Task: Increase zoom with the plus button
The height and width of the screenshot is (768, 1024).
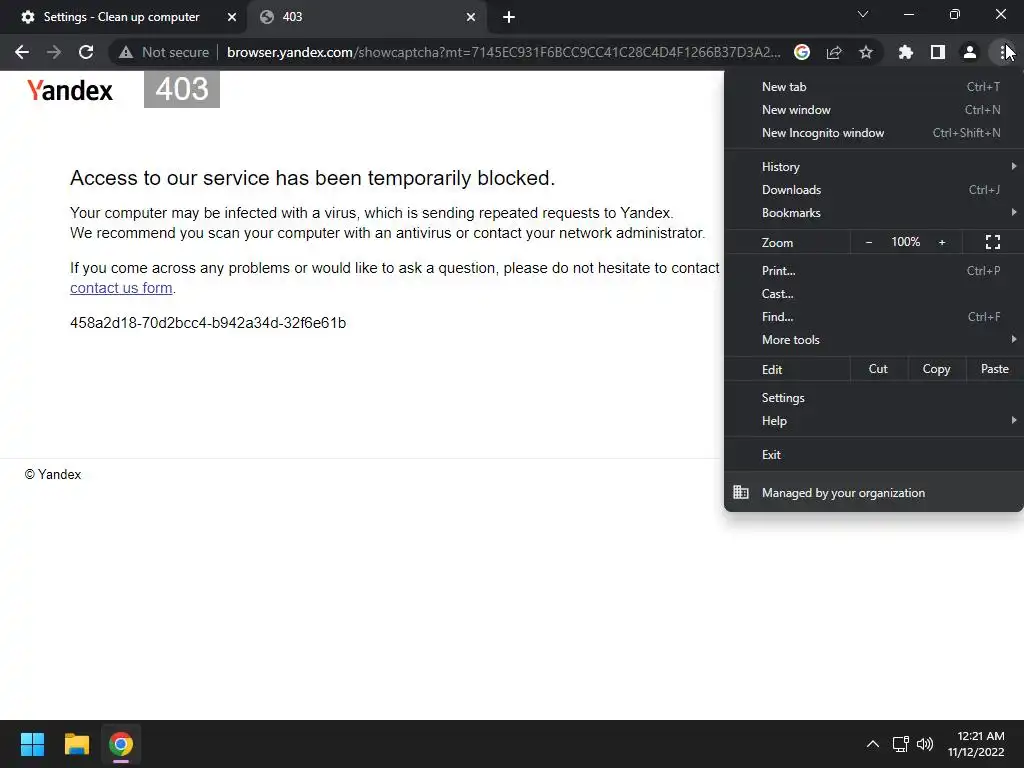Action: click(942, 242)
